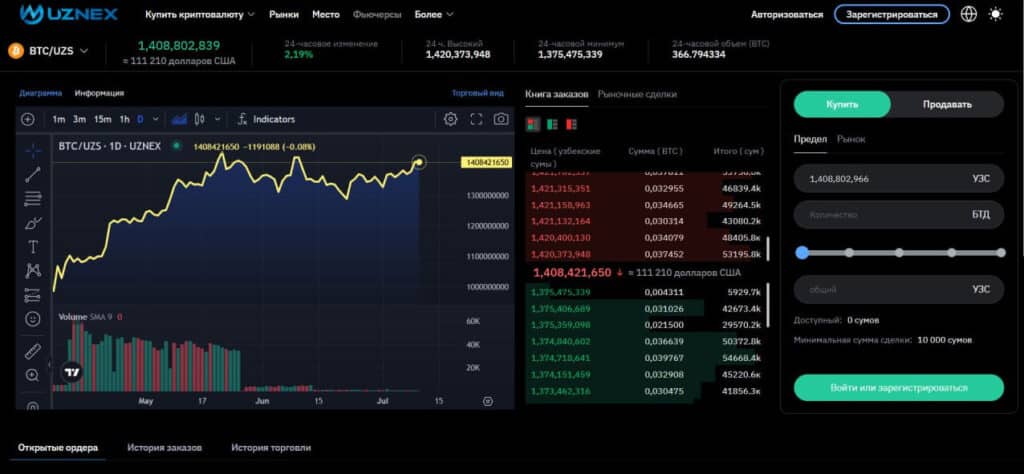Image resolution: width=1024 pixels, height=474 pixels.
Task: Open the Indicators button
Action: (266, 119)
